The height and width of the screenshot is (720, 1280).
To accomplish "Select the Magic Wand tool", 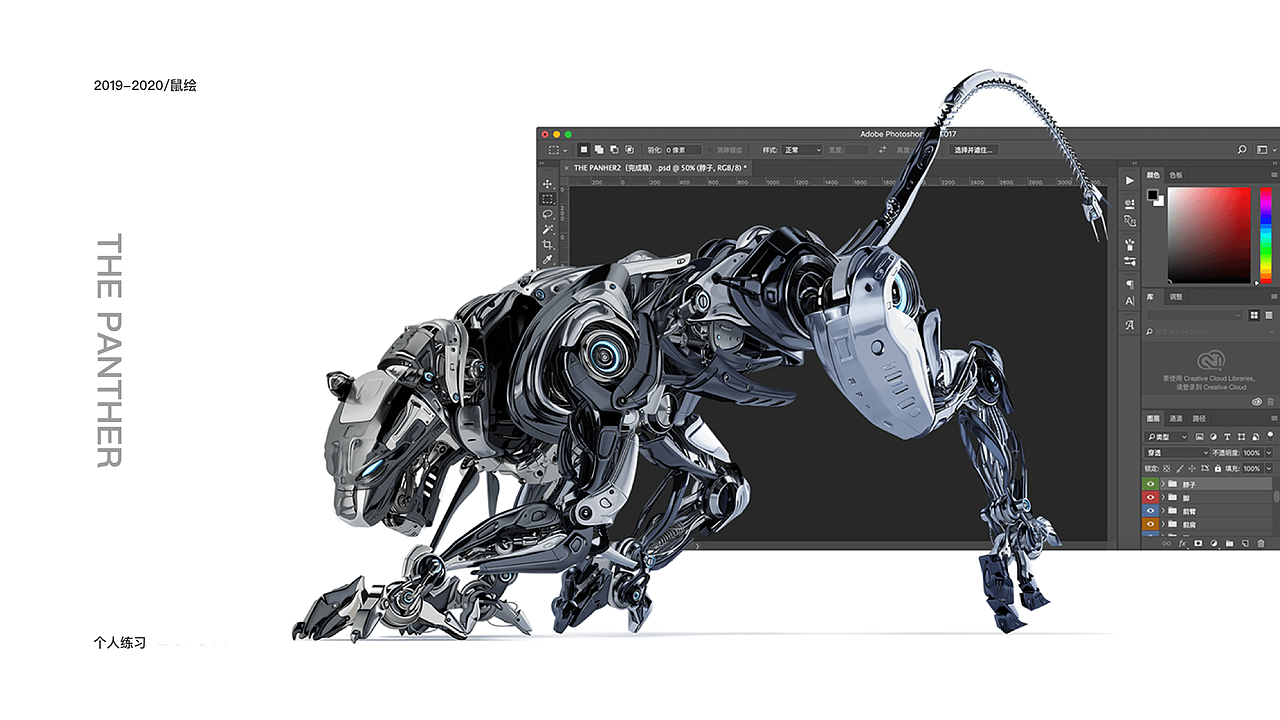I will [x=548, y=229].
